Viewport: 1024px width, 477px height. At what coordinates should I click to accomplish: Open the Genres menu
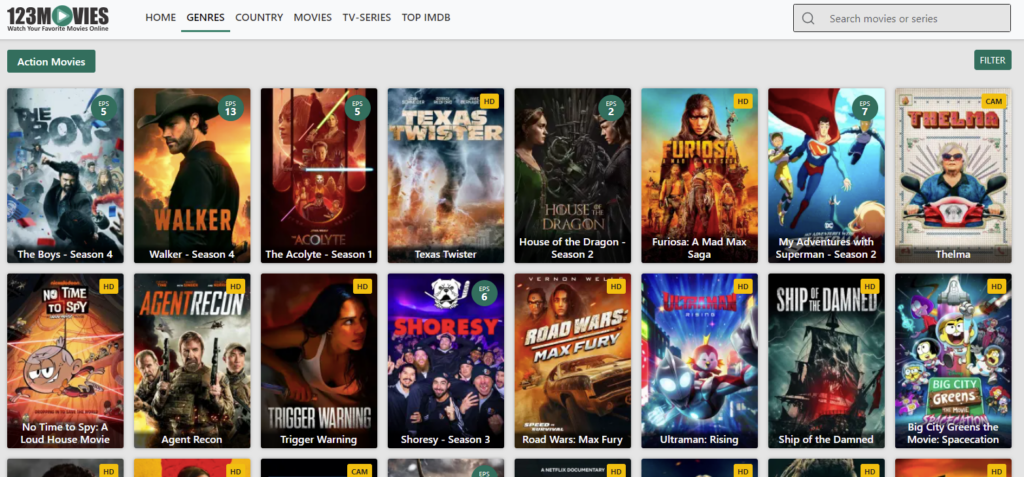click(205, 18)
